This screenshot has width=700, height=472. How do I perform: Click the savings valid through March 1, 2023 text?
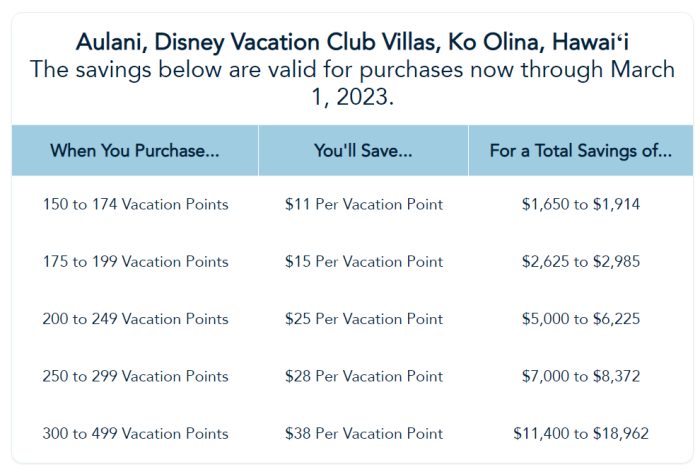click(x=352, y=83)
